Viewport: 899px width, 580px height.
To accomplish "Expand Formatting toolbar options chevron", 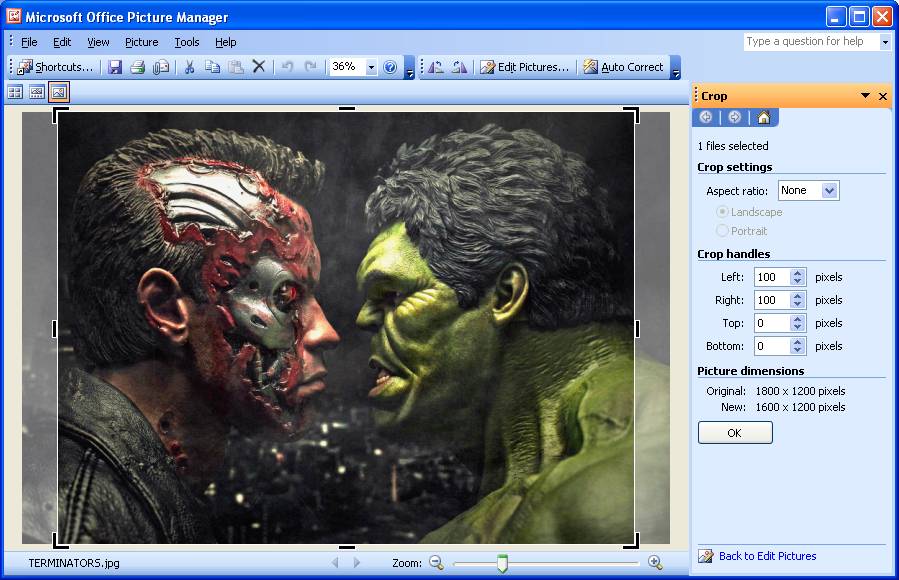I will tap(675, 67).
